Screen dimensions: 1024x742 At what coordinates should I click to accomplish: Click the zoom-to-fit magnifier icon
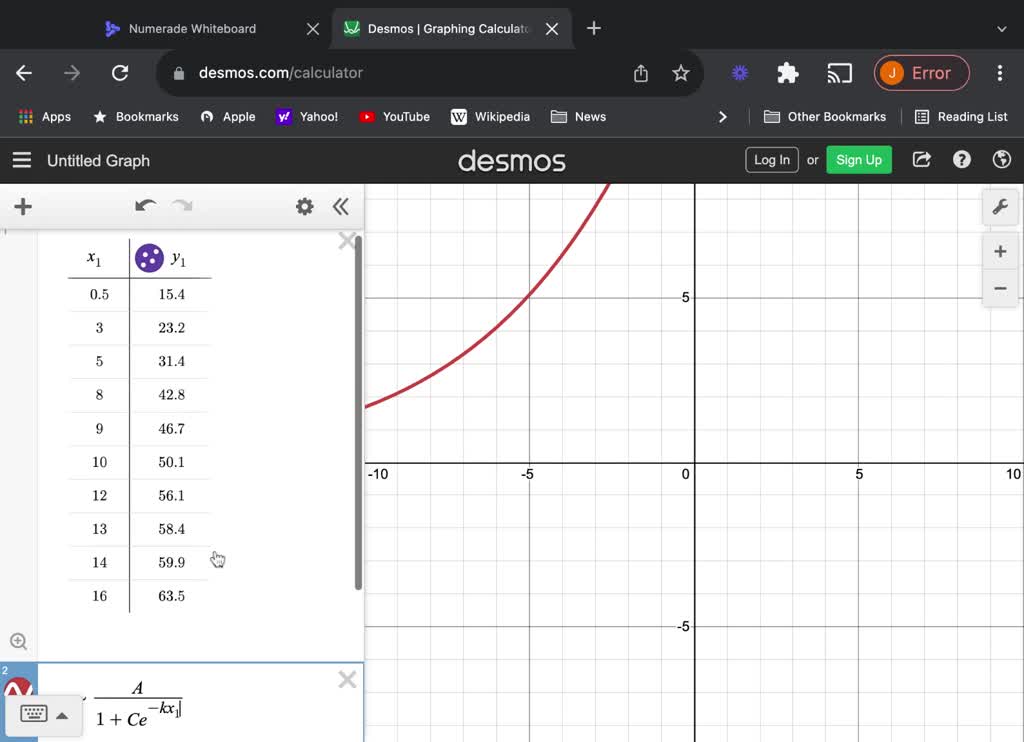click(x=20, y=641)
